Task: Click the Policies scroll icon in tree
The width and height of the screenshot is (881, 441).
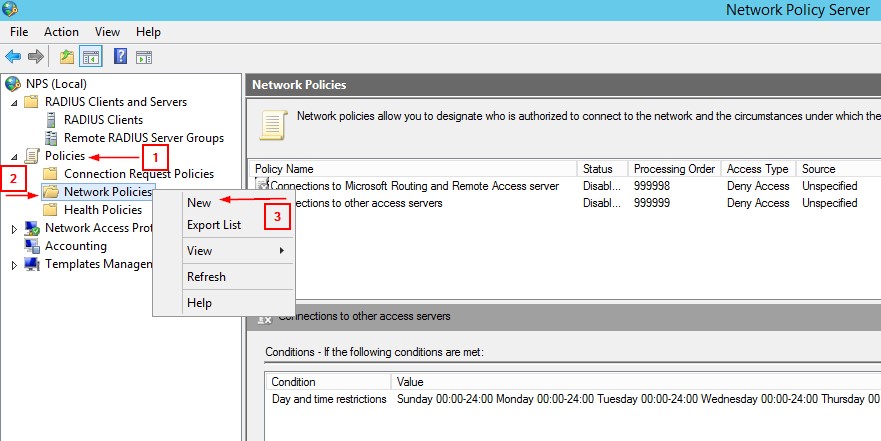Action: (x=33, y=156)
